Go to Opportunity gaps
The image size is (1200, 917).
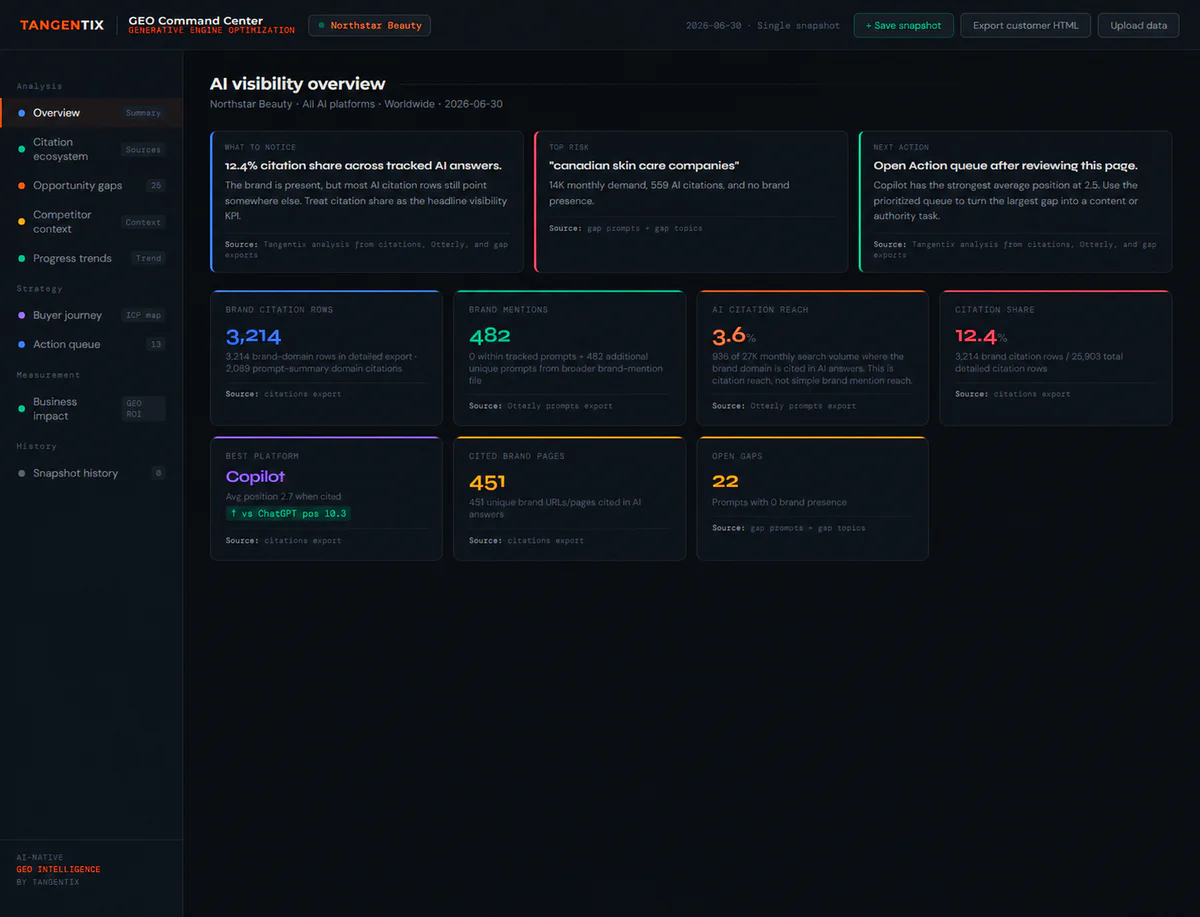[x=91, y=186]
